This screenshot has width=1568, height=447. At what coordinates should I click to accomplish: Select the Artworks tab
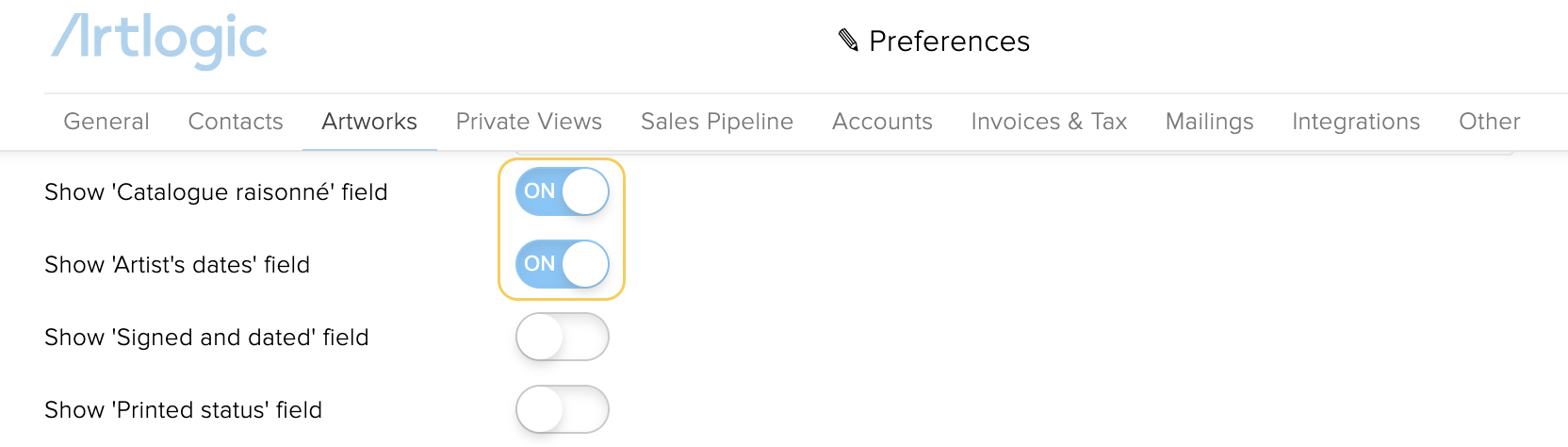point(369,122)
